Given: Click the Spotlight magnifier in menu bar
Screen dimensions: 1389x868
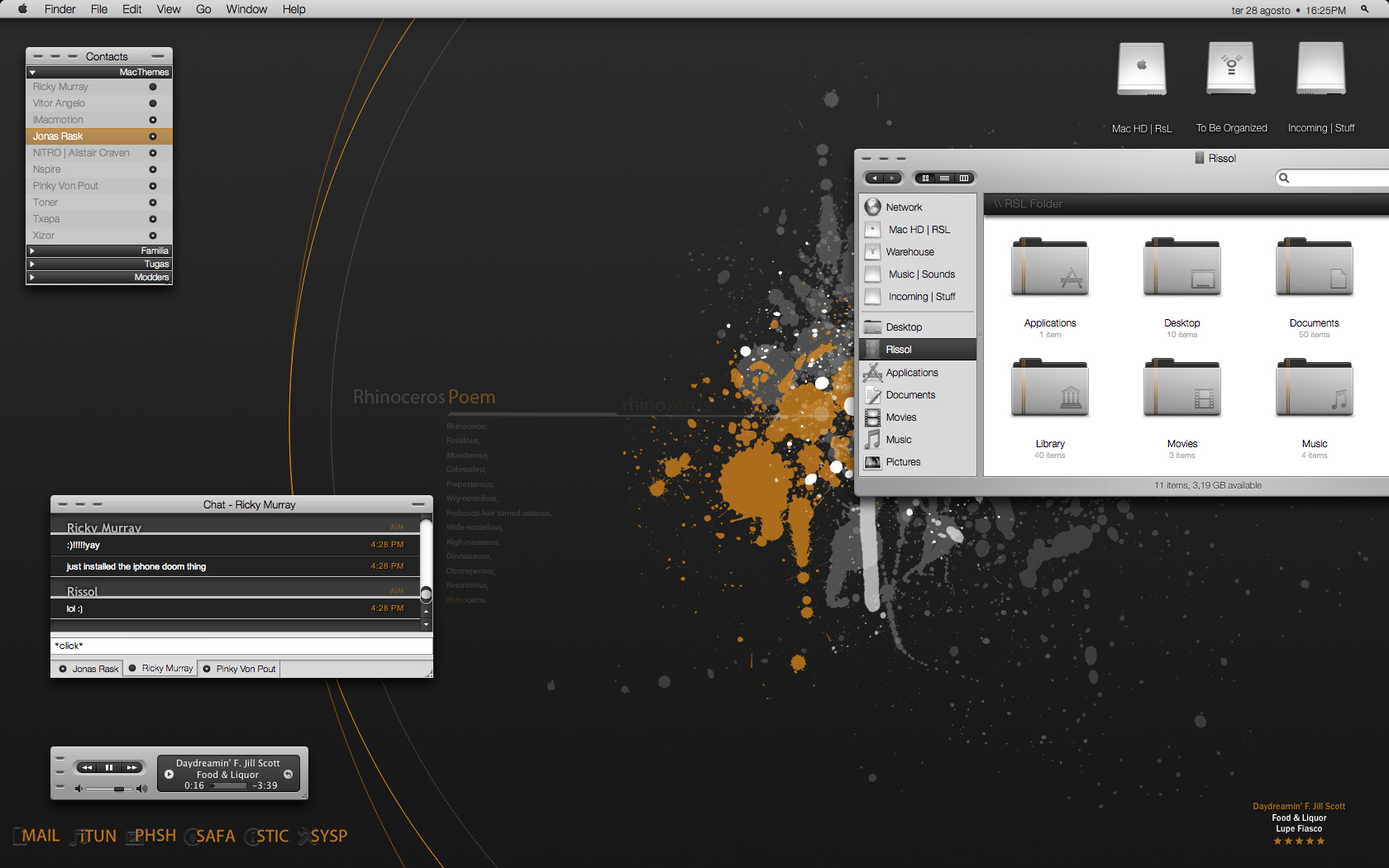Looking at the screenshot, I should [1365, 10].
